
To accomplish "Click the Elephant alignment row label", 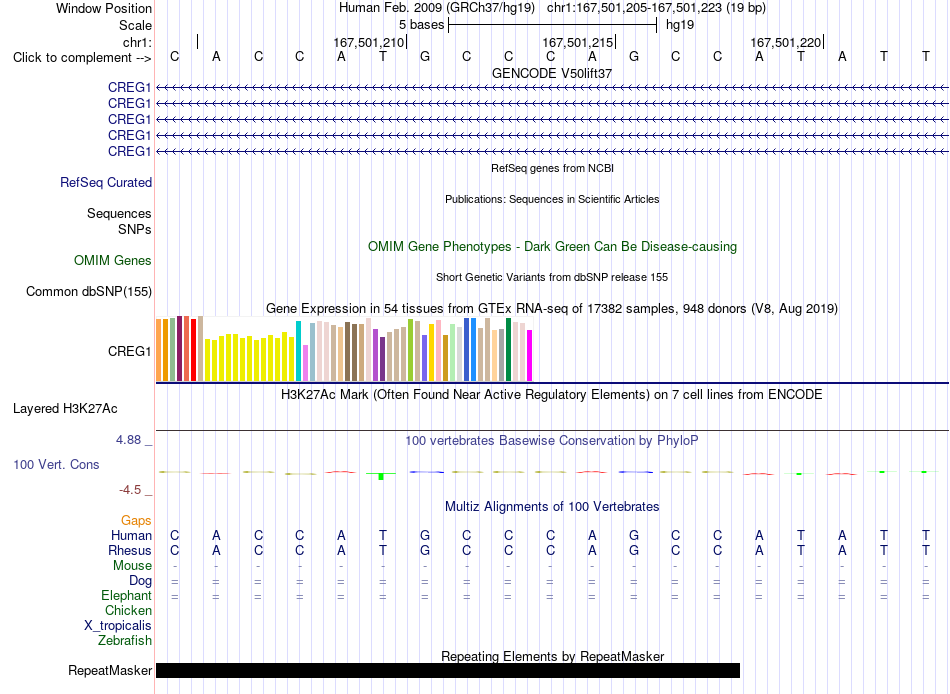I will [127, 596].
